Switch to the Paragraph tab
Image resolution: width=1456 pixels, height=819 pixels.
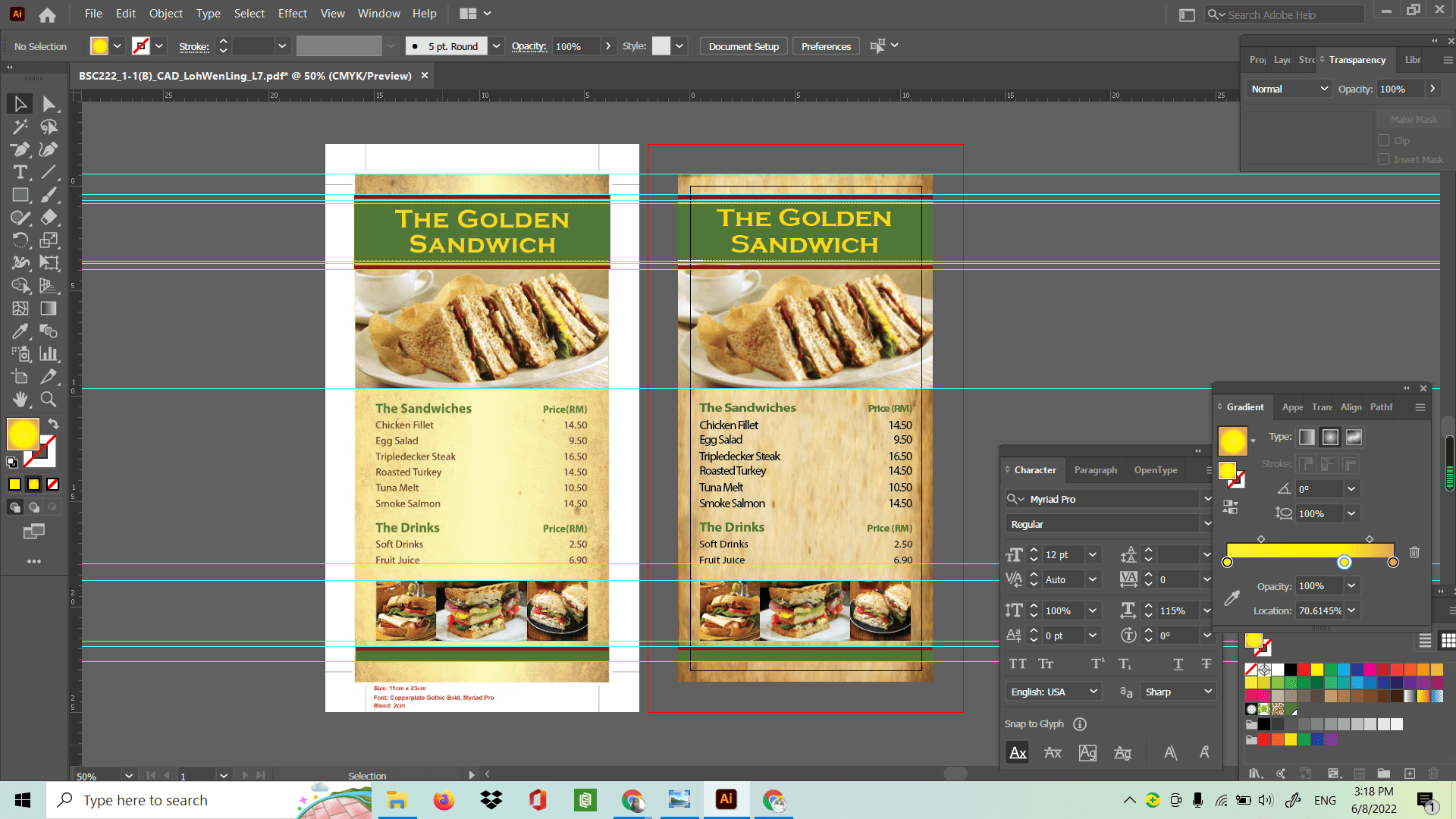(1095, 470)
